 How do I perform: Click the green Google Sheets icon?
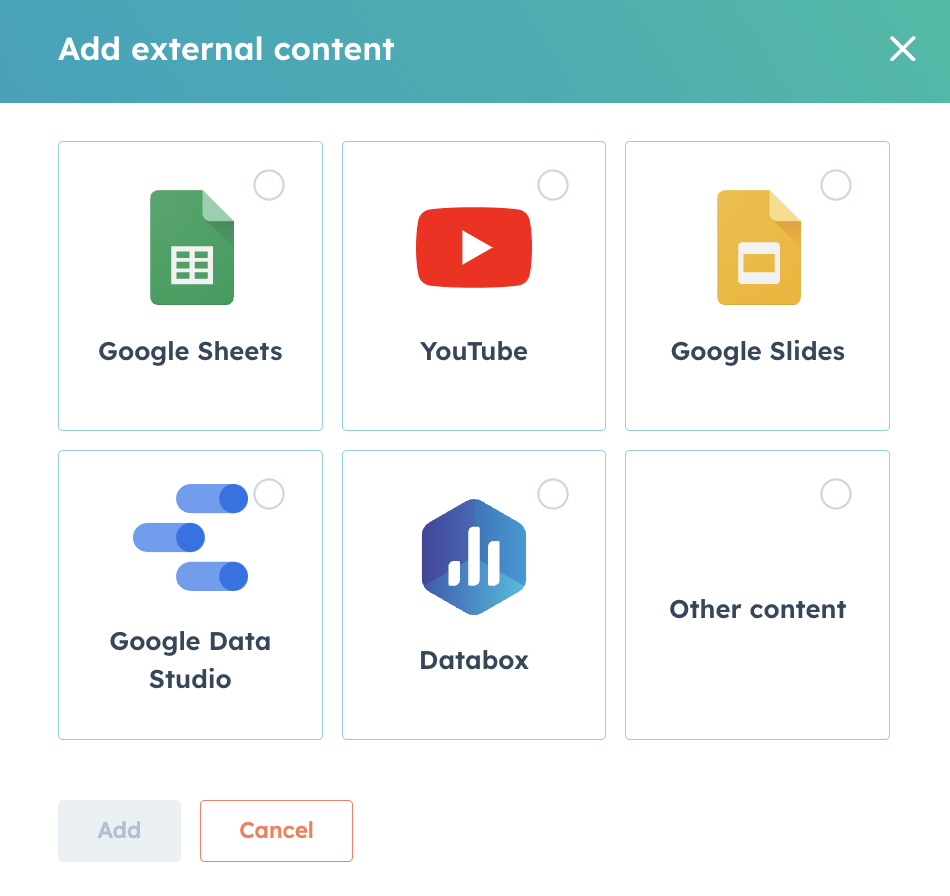click(x=192, y=247)
